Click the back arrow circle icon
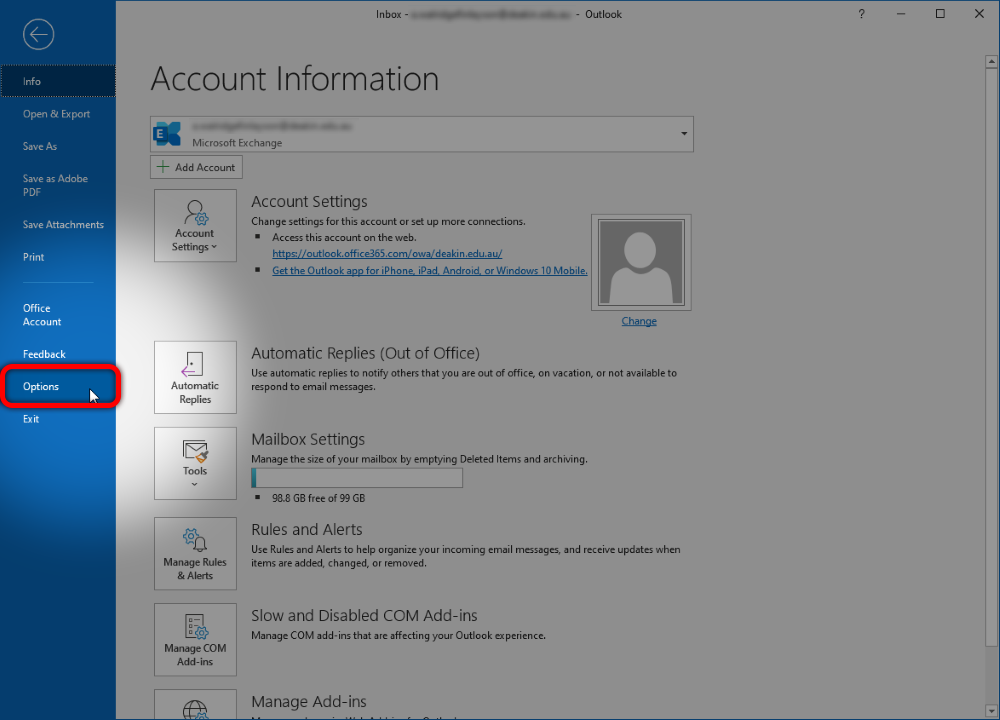Screen dimensions: 1000x720 click(38, 34)
